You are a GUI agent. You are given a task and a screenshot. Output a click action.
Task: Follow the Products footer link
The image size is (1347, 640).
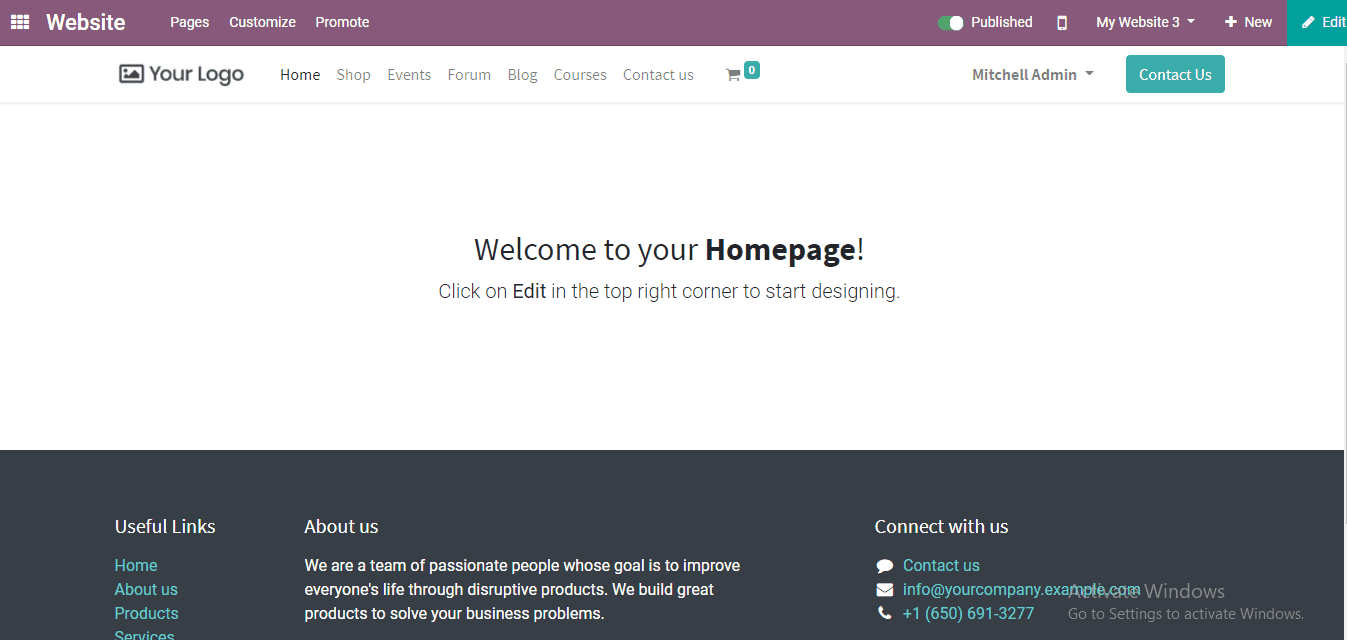coord(146,614)
